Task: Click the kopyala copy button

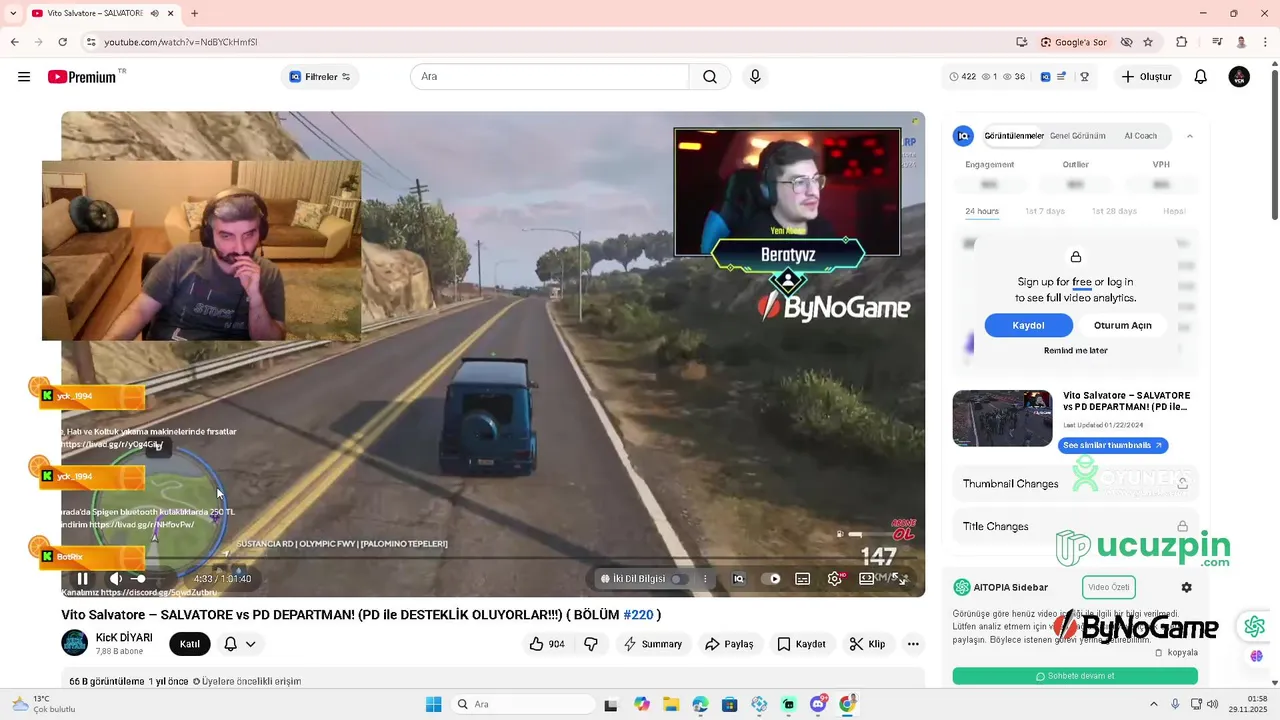Action: pos(1176,652)
